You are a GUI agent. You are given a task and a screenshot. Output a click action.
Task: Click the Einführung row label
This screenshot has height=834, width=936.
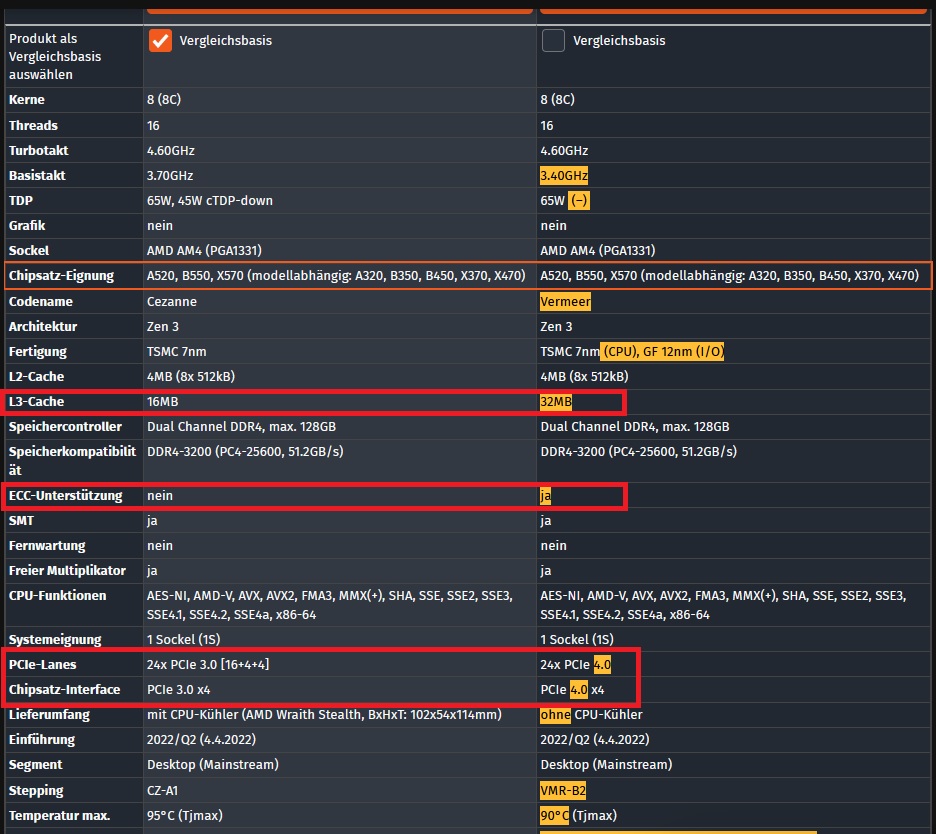coord(42,740)
